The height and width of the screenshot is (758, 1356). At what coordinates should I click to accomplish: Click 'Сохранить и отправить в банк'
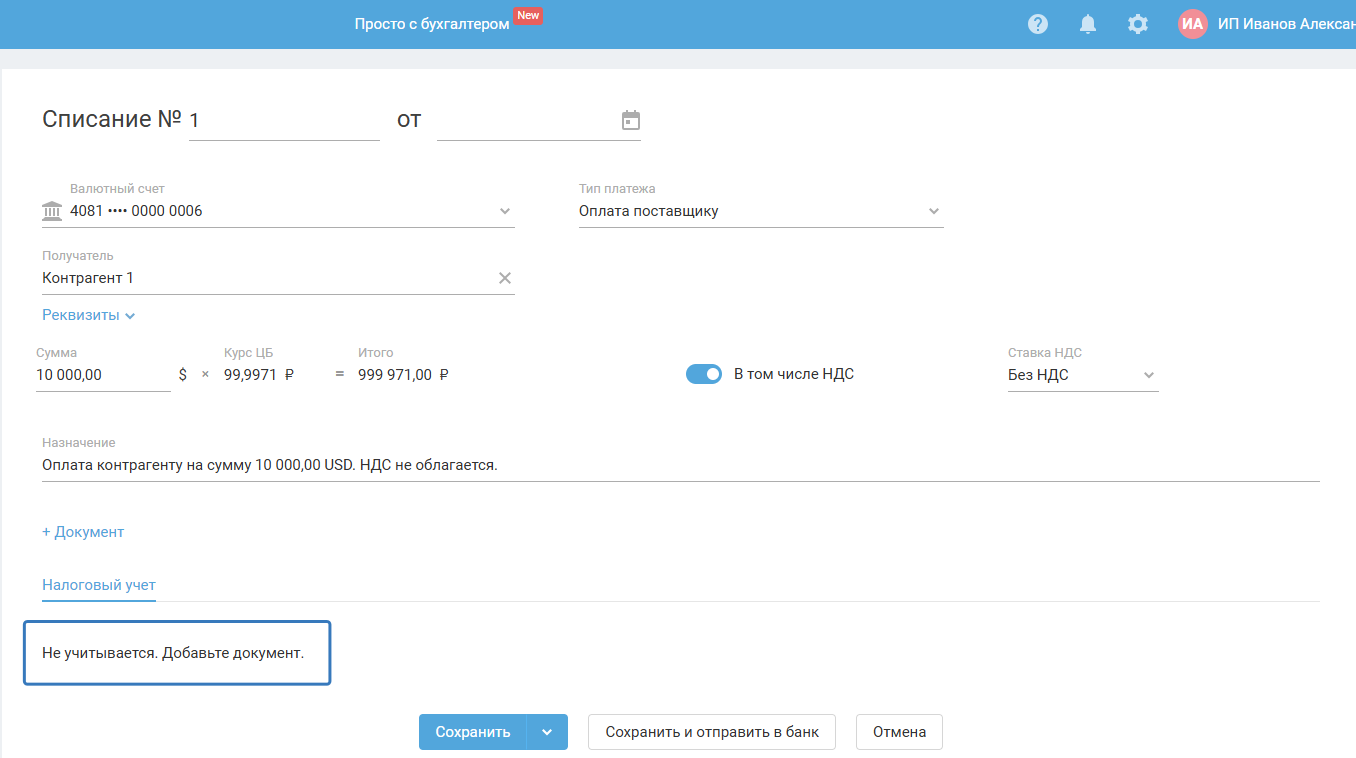tap(712, 732)
